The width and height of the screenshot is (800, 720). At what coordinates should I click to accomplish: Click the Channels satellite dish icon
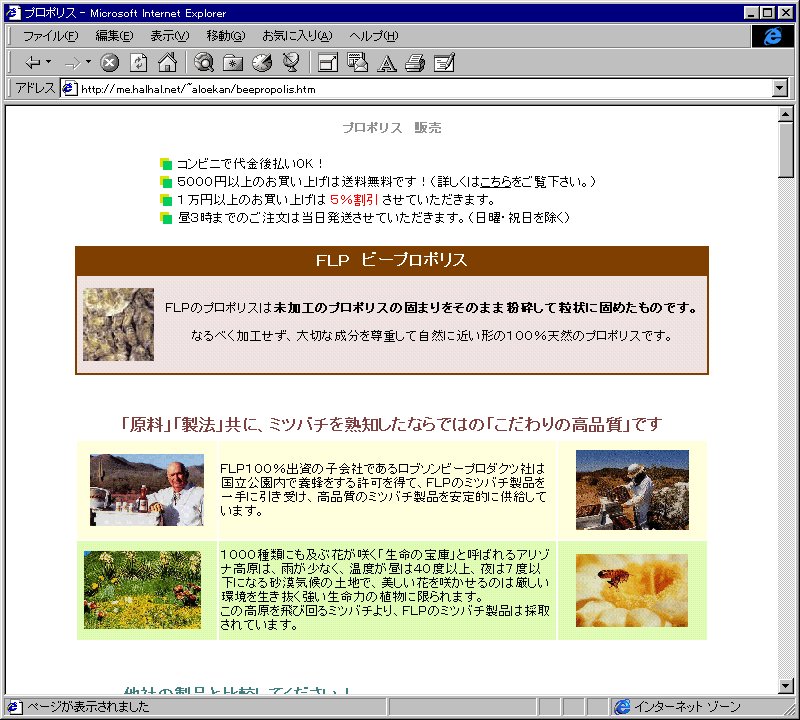pyautogui.click(x=291, y=63)
